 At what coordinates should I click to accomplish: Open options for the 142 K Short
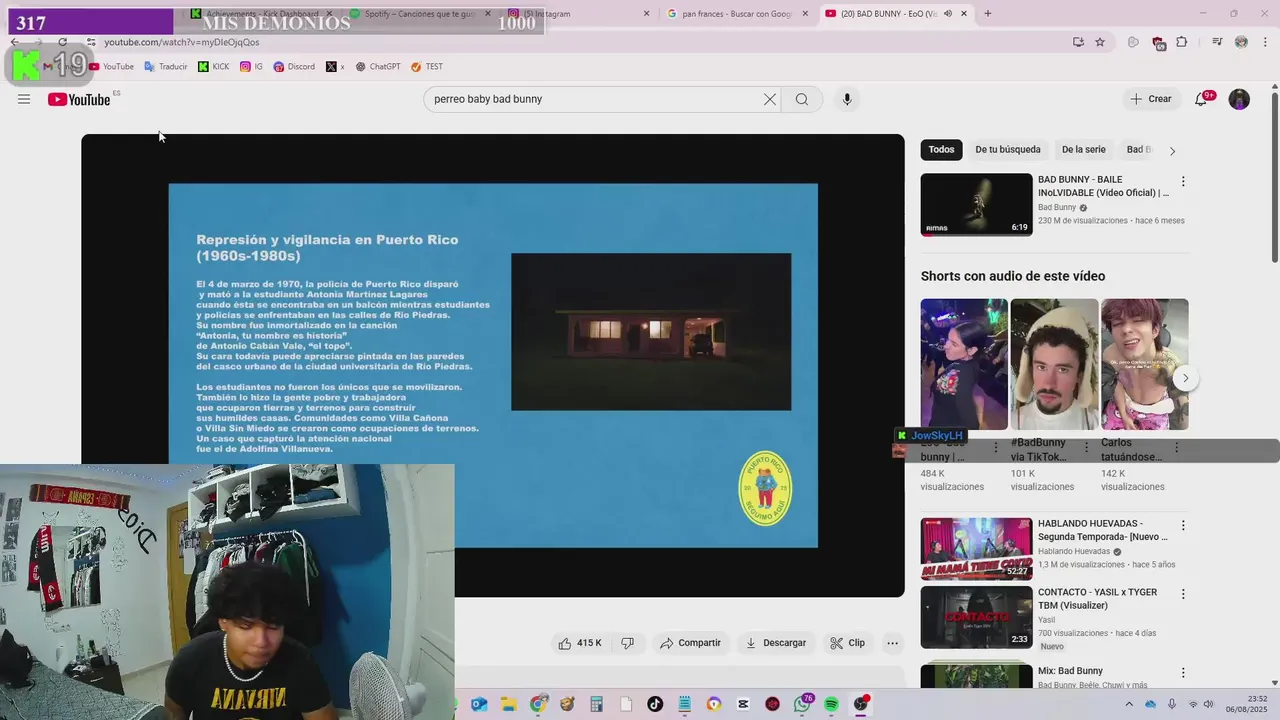tap(1177, 449)
